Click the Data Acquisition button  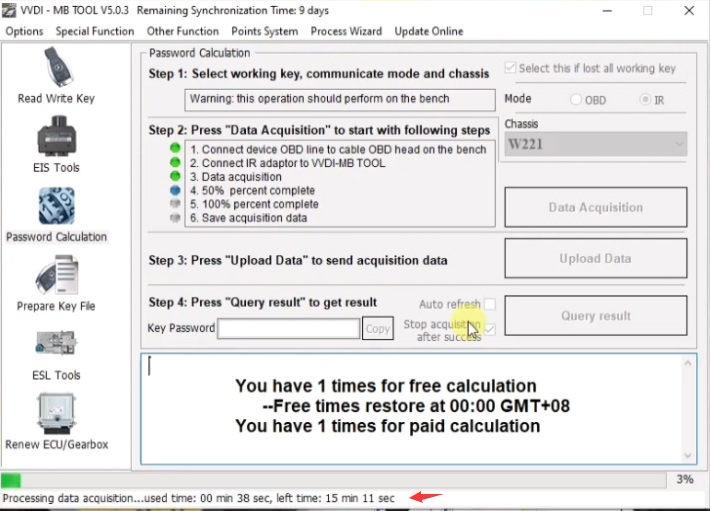pyautogui.click(x=596, y=207)
